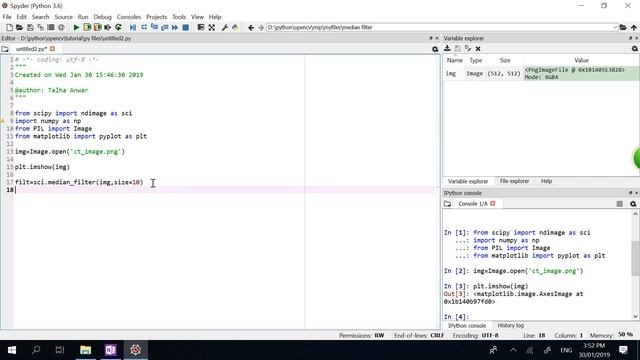The width and height of the screenshot is (640, 360).
Task: Run selection or current line icon
Action: tap(107, 27)
